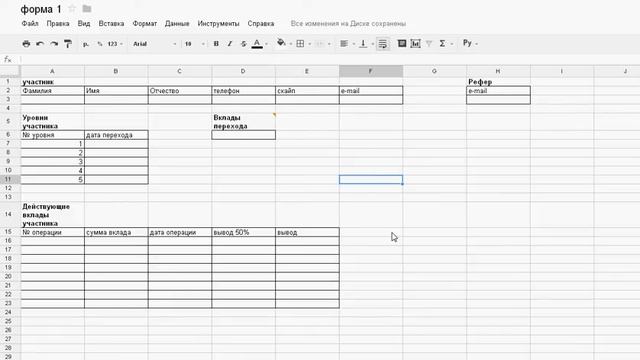Toggle strikethrough formatting
The image size is (640, 360).
click(x=243, y=44)
